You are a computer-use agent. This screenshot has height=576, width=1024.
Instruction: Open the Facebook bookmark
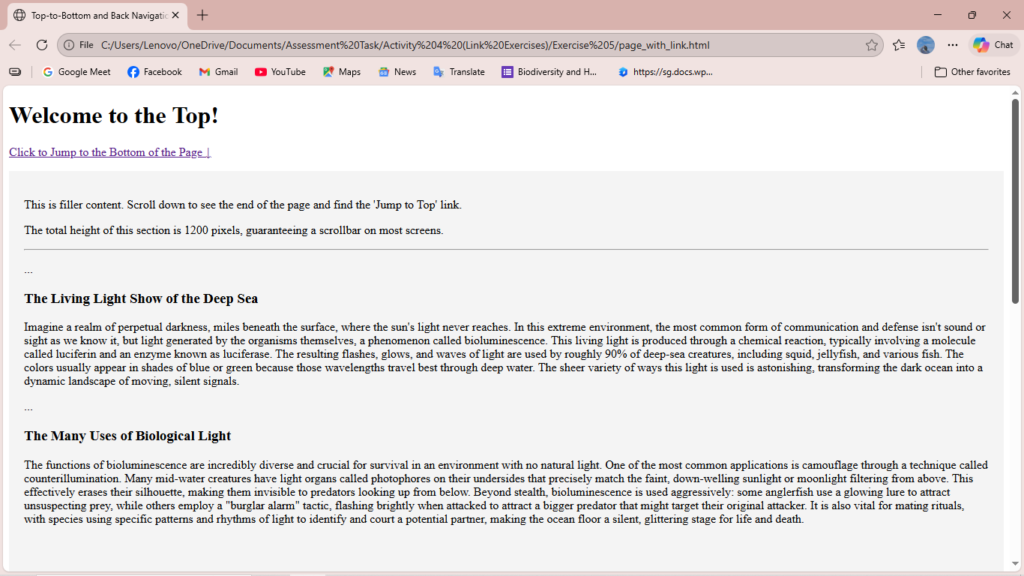[x=154, y=72]
